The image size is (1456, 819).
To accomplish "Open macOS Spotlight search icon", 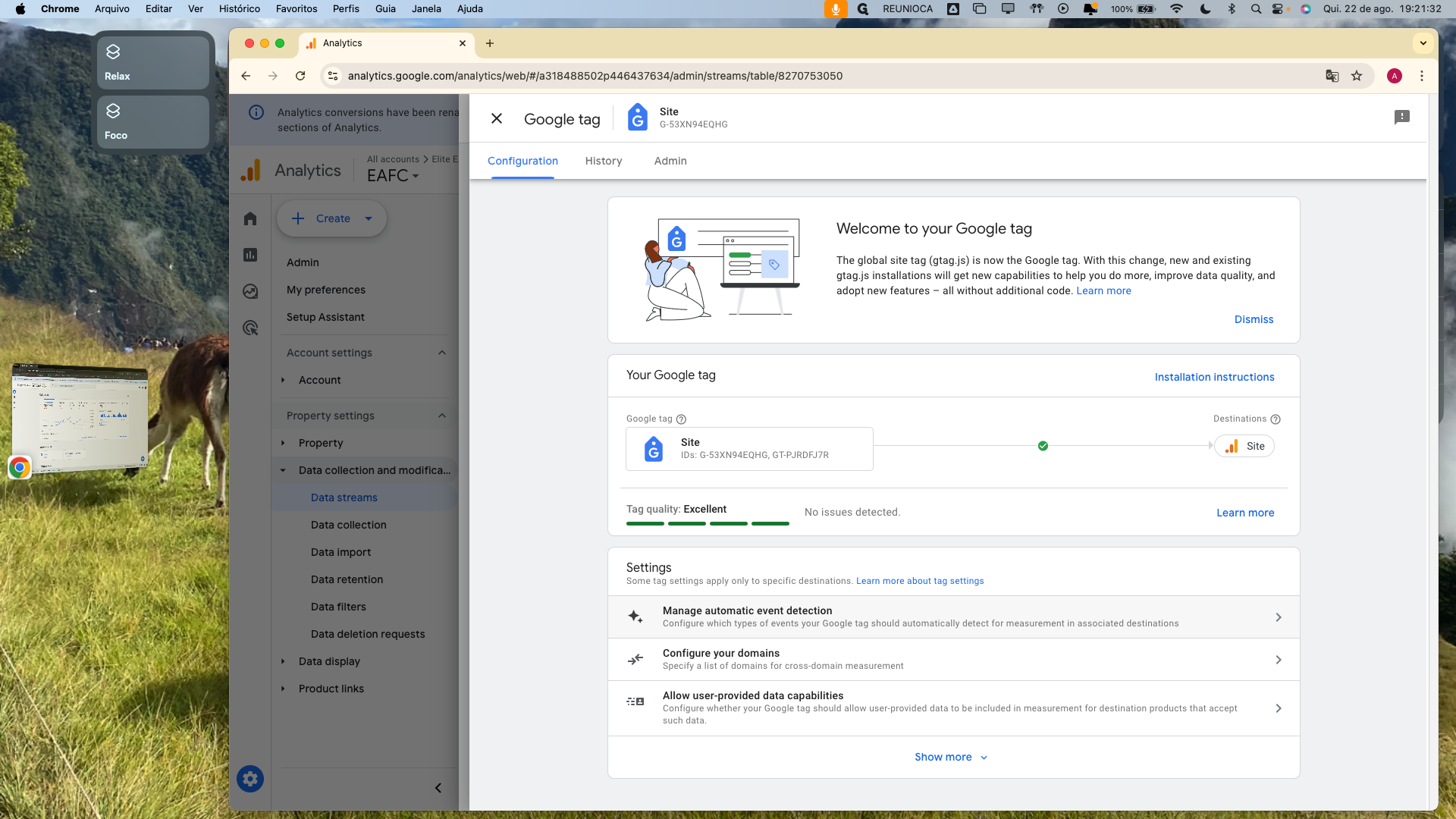I will click(1256, 9).
